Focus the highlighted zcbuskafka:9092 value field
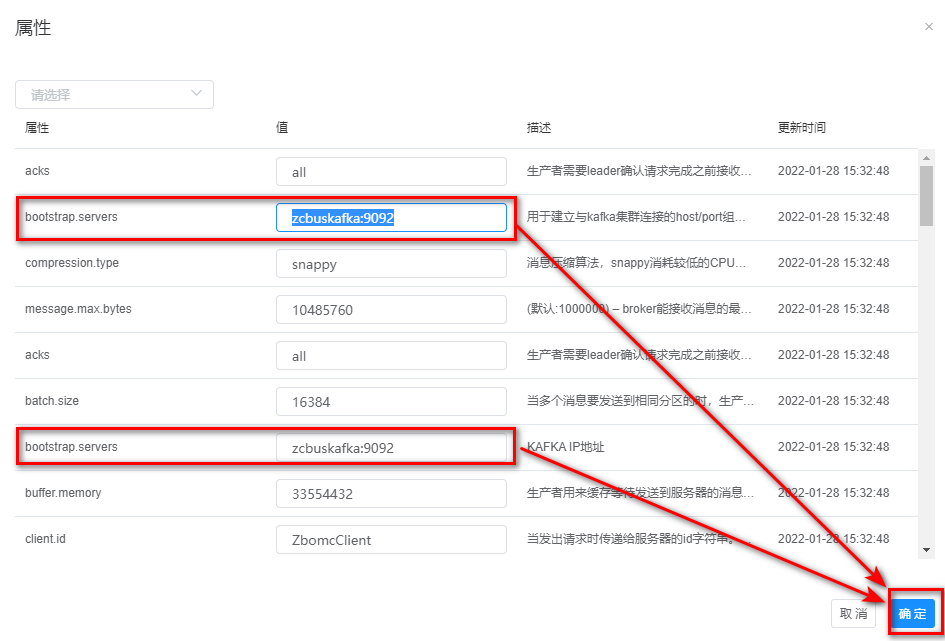Image resolution: width=945 pixels, height=641 pixels. coord(391,218)
